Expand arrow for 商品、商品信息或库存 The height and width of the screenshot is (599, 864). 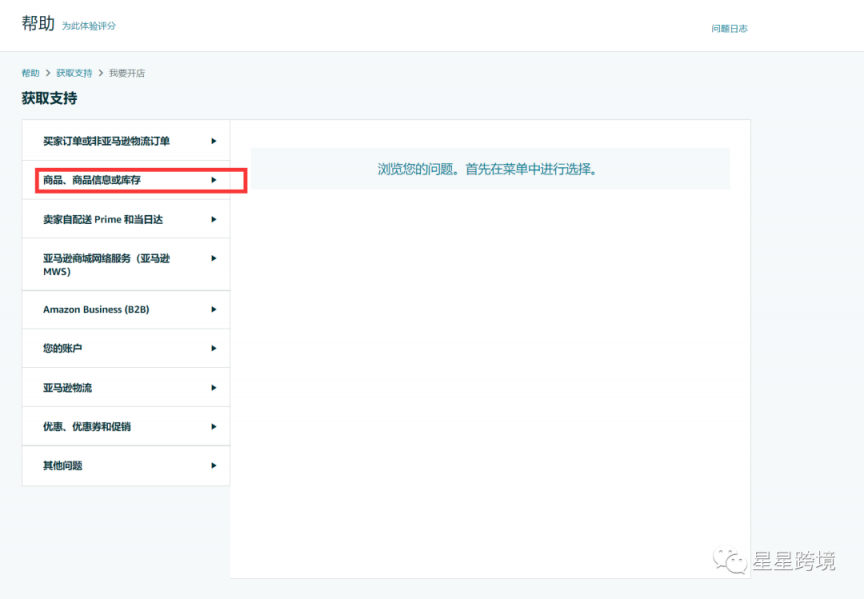point(214,180)
